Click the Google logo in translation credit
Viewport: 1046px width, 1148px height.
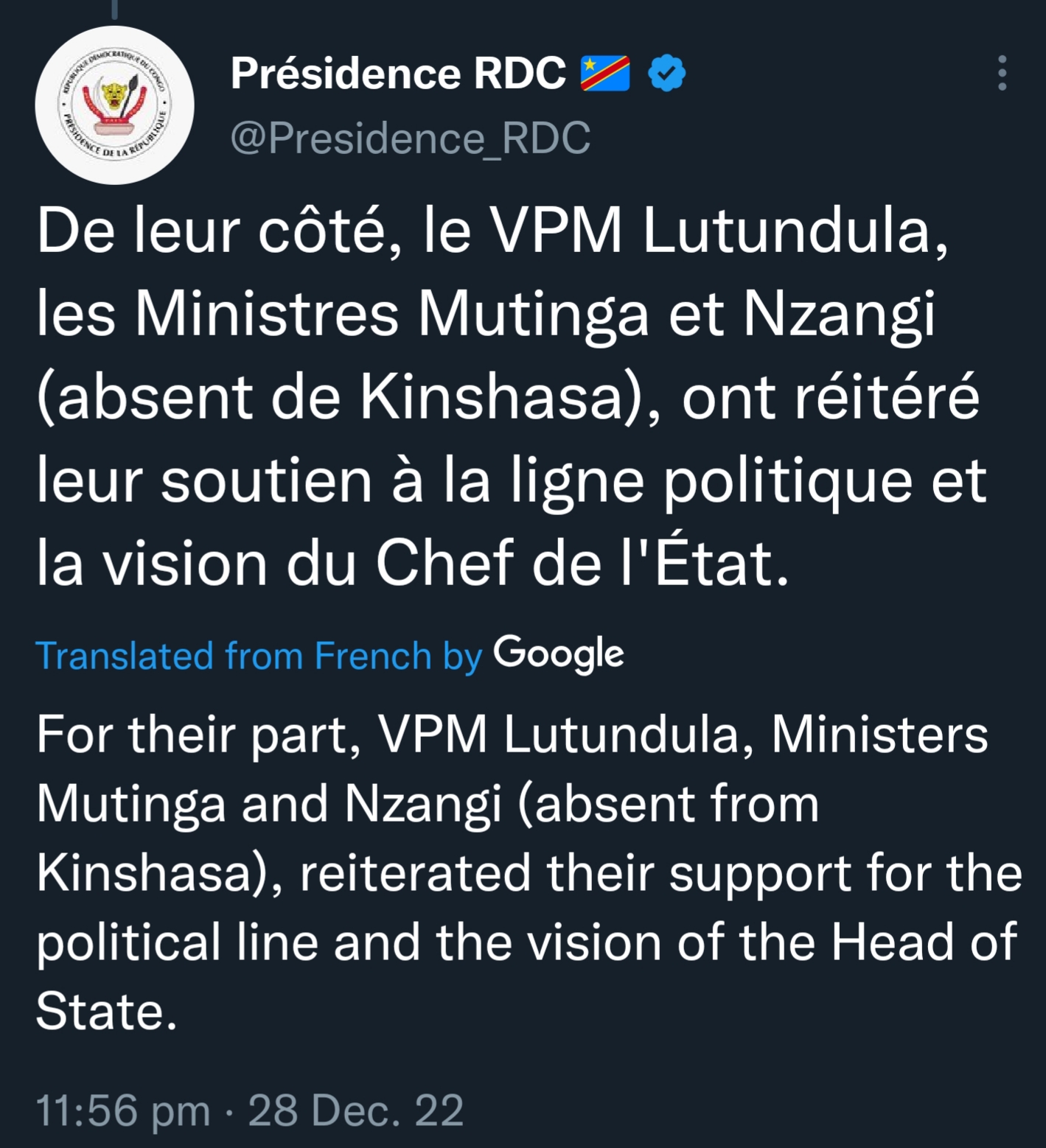(559, 654)
